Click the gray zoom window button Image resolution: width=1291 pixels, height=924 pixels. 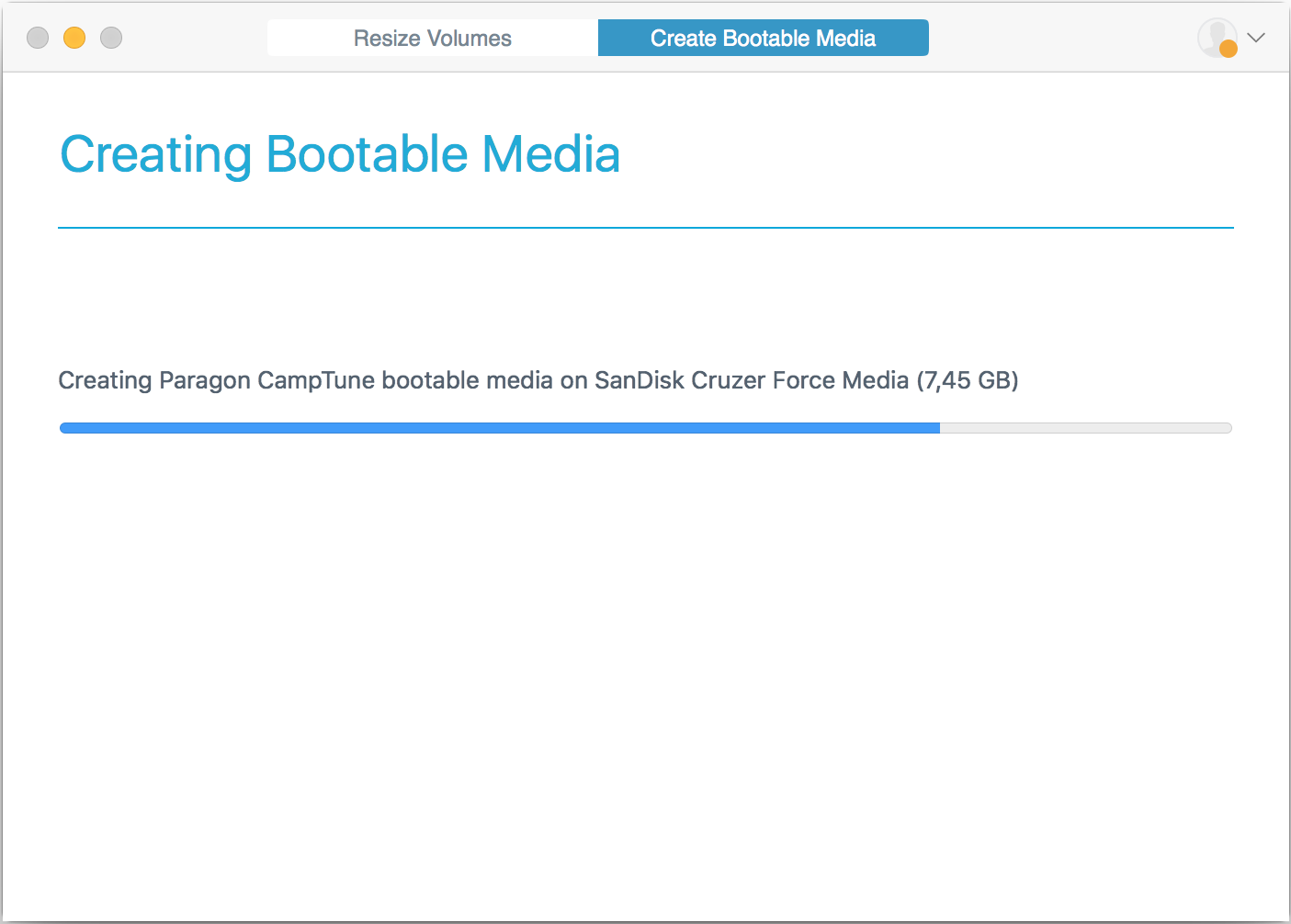111,38
